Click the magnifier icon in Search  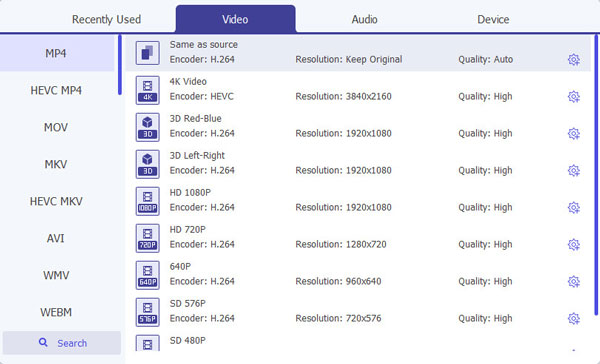coord(43,343)
